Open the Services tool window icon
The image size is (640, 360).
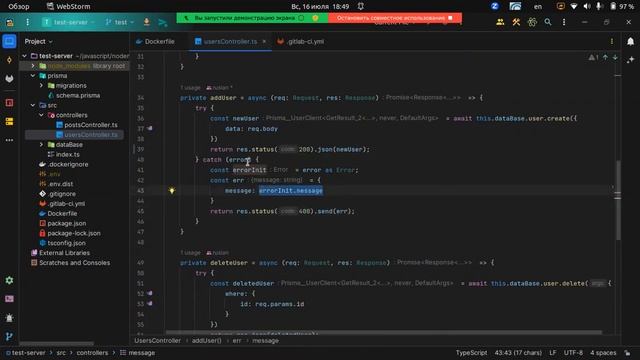point(9,280)
